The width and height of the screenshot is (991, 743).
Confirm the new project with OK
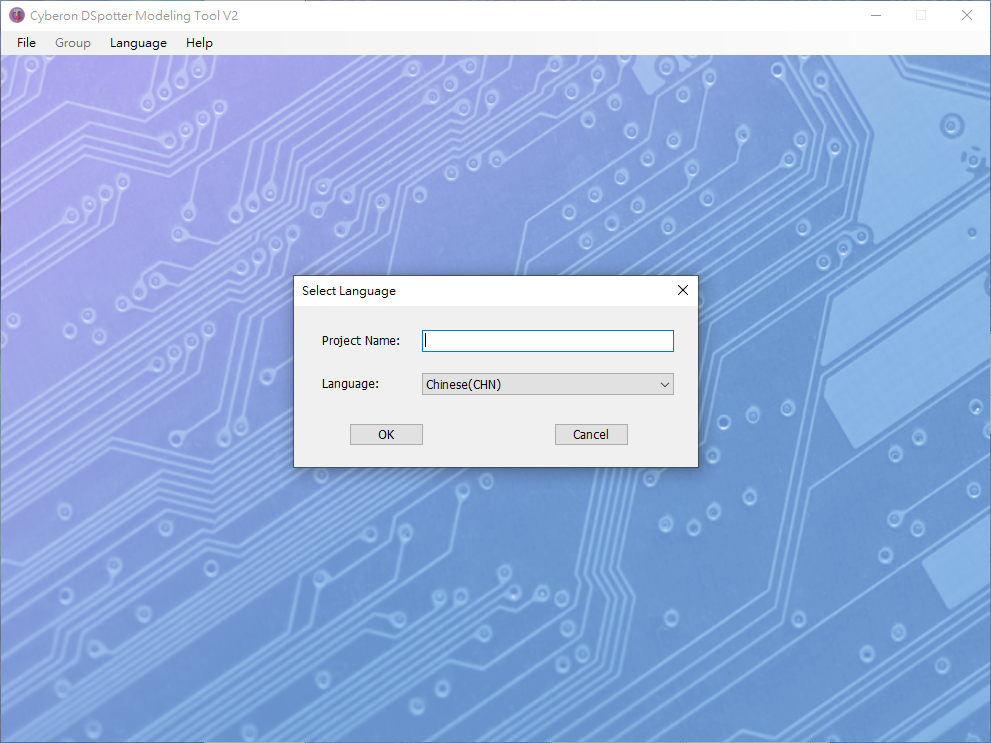click(386, 434)
